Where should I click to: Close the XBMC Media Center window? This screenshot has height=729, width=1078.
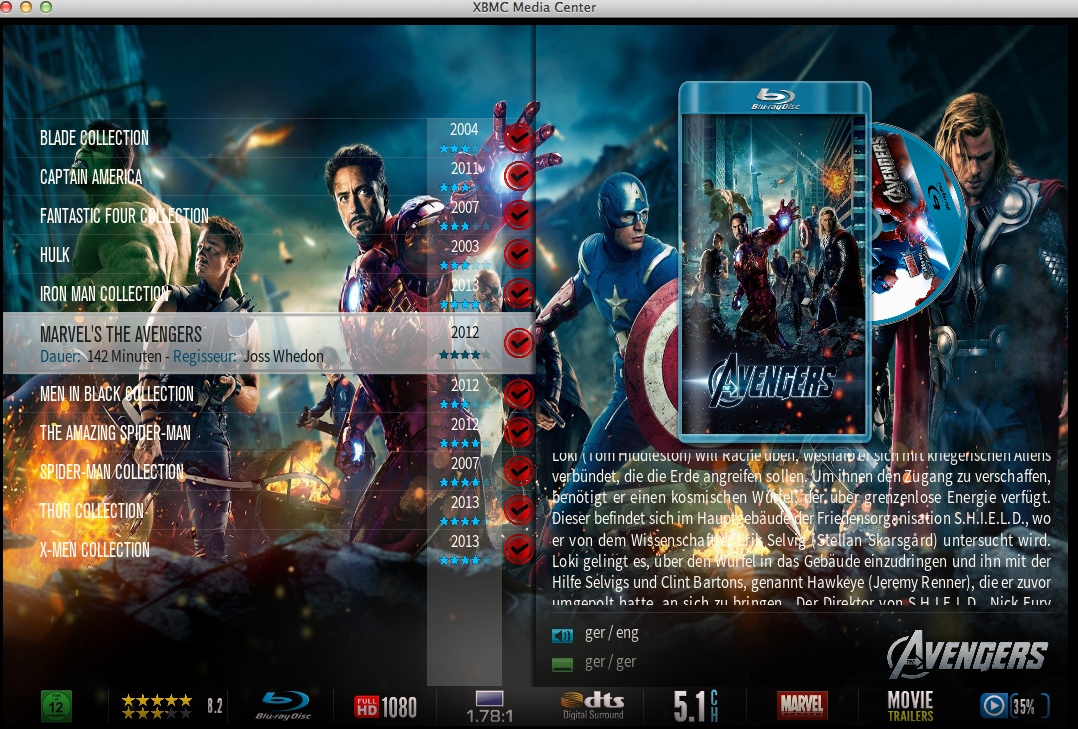coord(8,7)
